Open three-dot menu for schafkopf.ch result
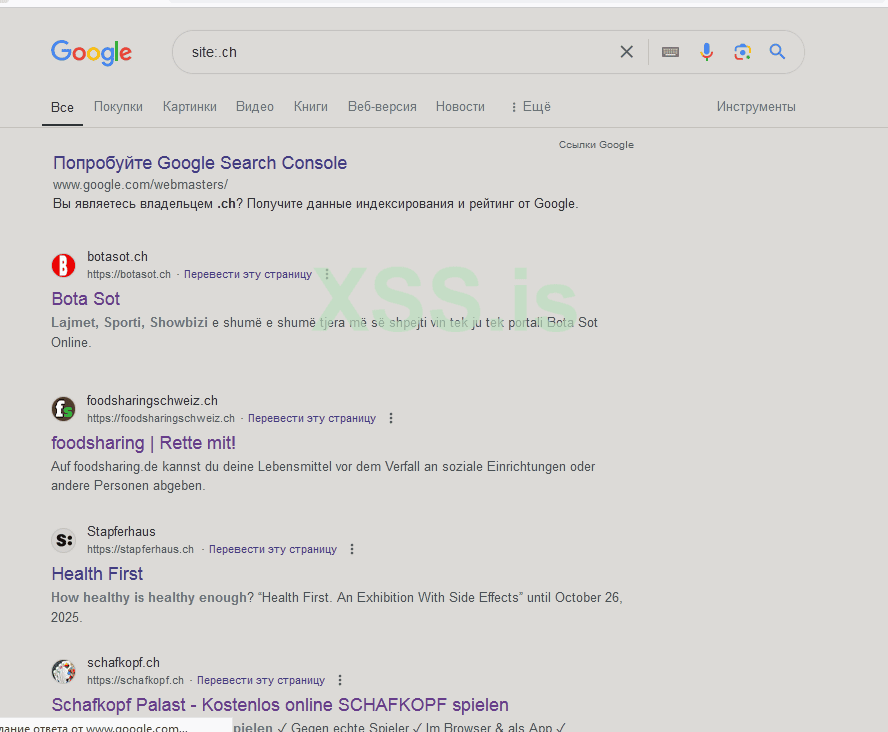This screenshot has height=732, width=888. pyautogui.click(x=340, y=680)
